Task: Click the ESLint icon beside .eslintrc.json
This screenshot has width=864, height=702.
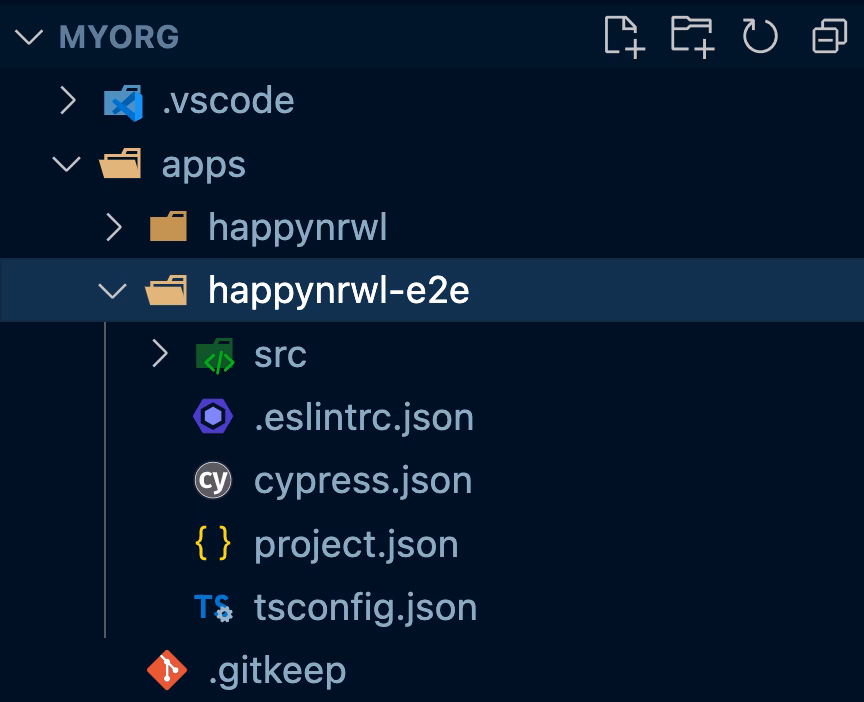Action: coord(213,417)
